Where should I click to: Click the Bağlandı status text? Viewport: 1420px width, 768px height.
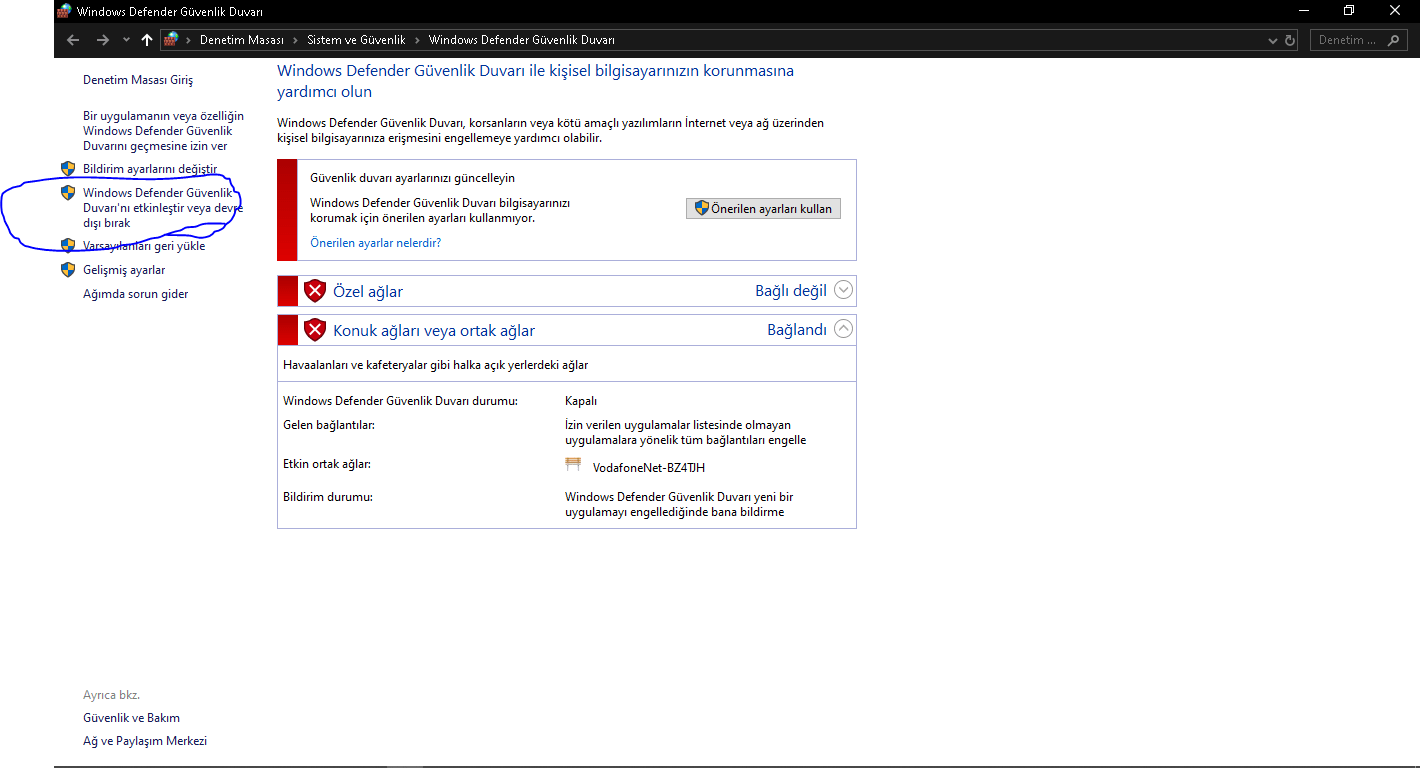tap(797, 330)
